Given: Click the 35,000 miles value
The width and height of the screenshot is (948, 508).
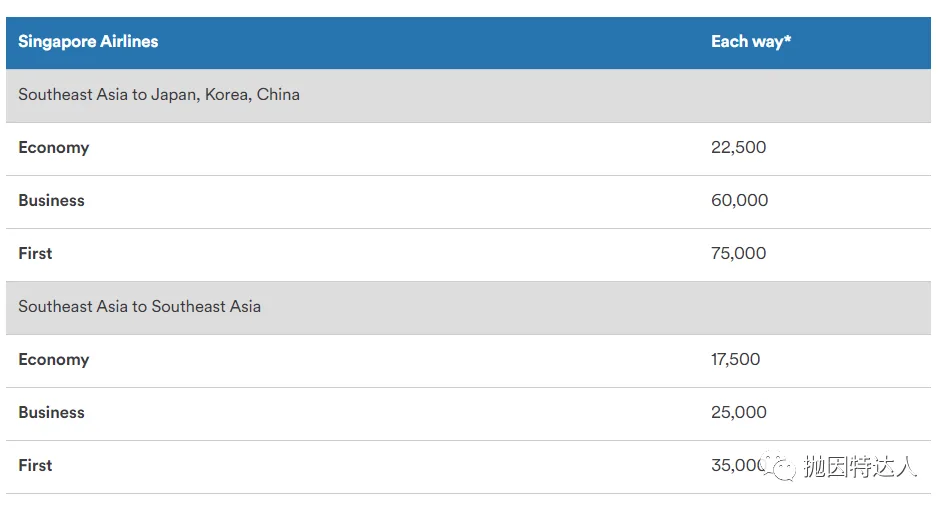Looking at the screenshot, I should (738, 466).
